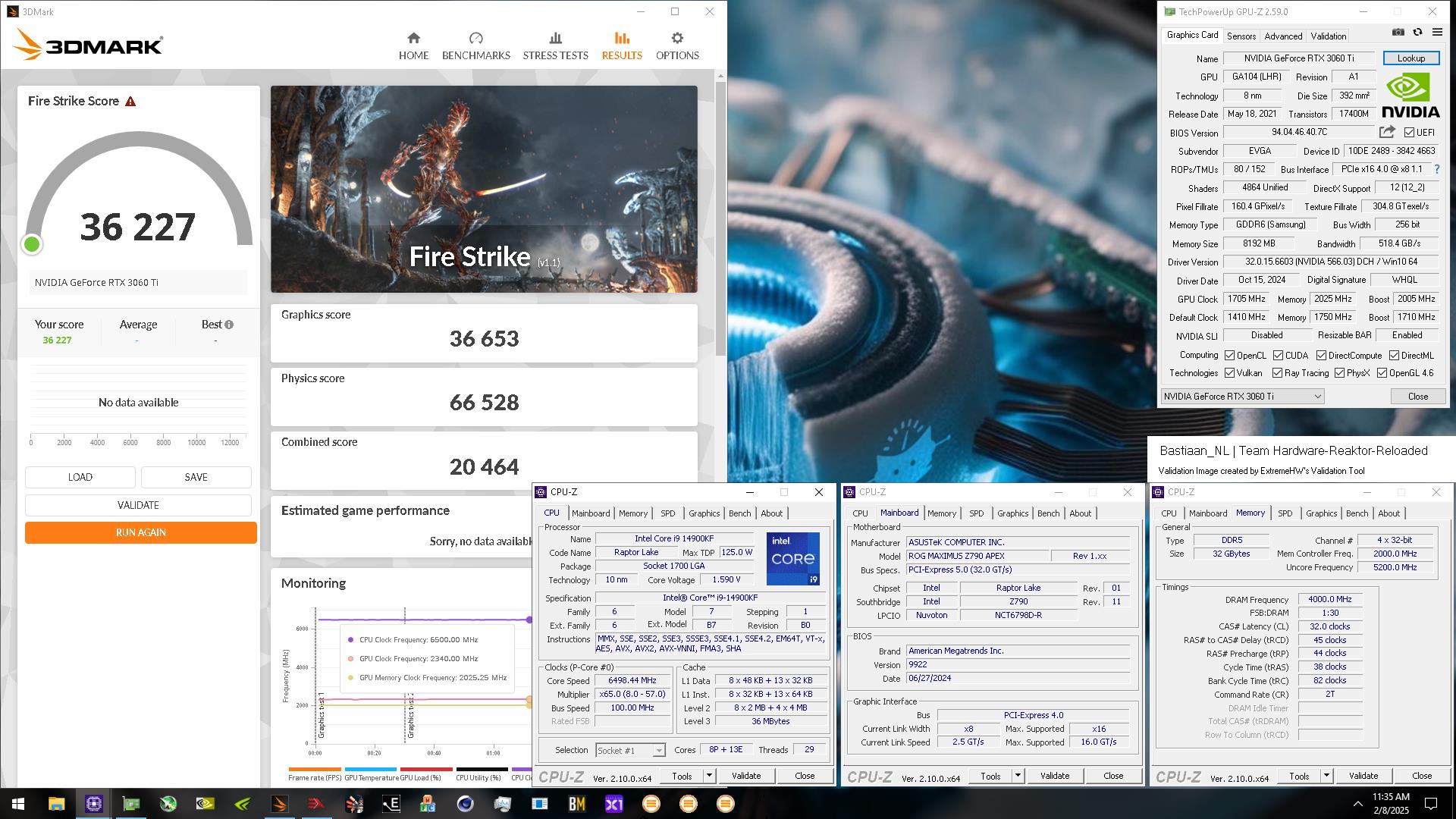Open STRESS TESTS in 3DMark

555,45
